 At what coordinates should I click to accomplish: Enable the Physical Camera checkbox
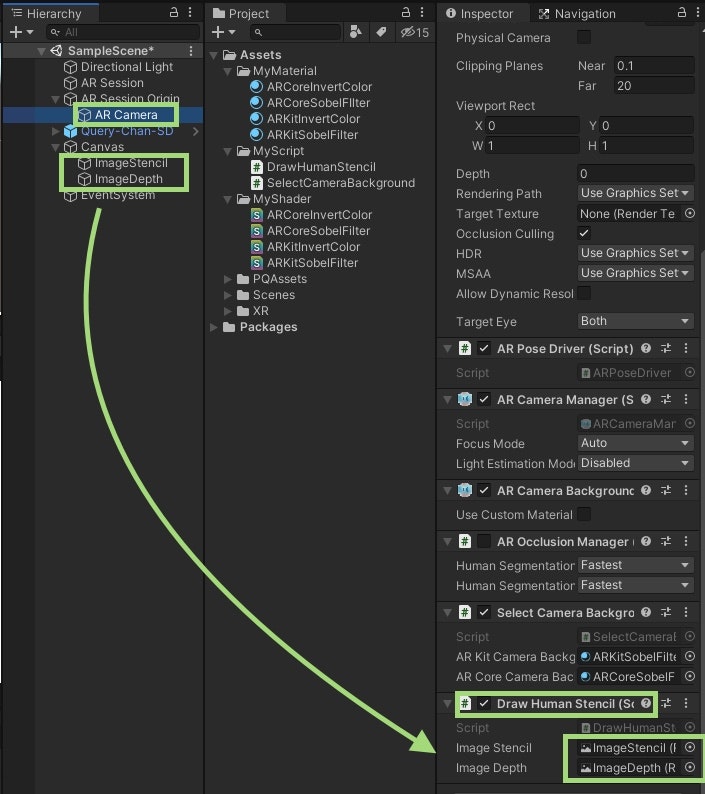pyautogui.click(x=584, y=37)
